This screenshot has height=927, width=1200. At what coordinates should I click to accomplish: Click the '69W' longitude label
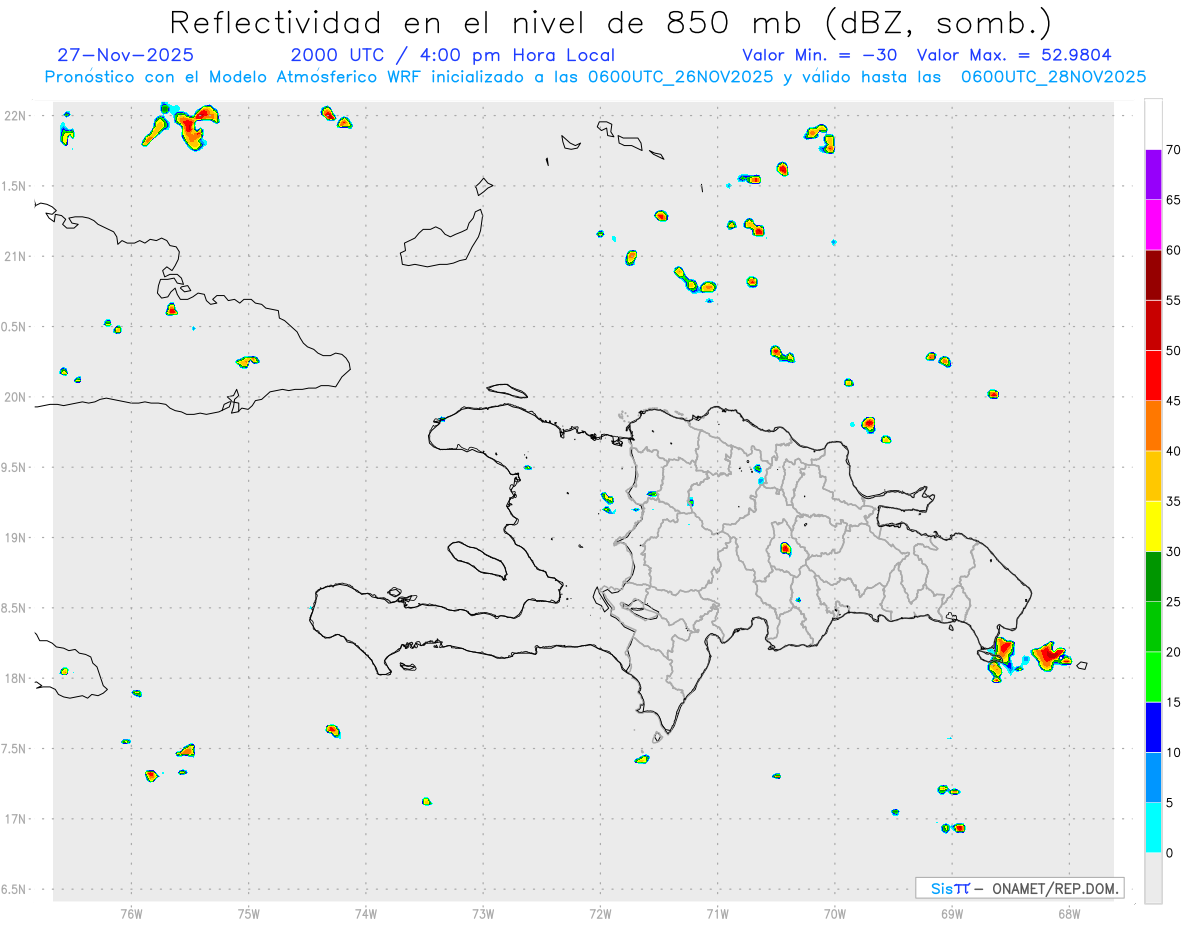(x=952, y=914)
